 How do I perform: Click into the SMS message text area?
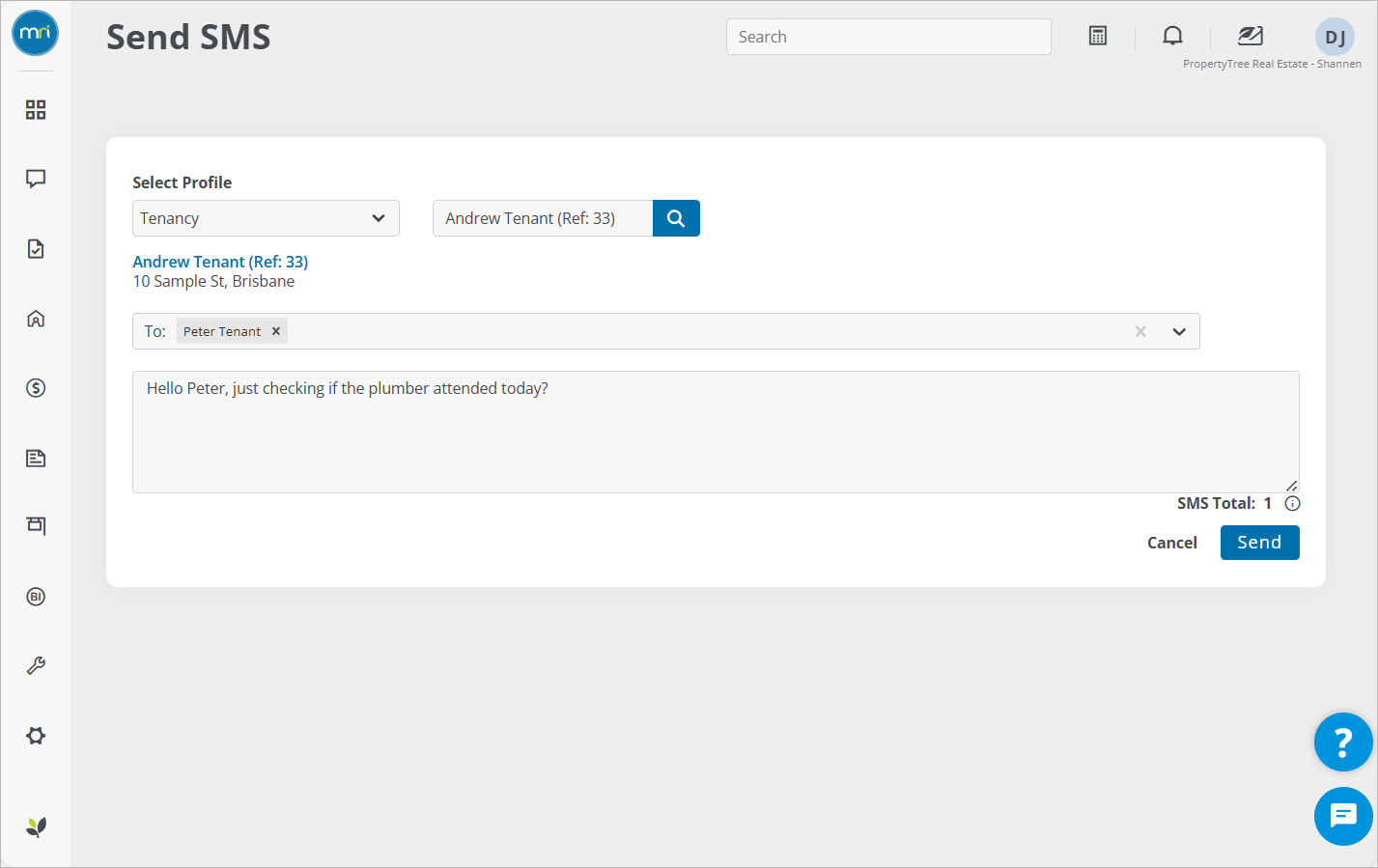tap(716, 432)
